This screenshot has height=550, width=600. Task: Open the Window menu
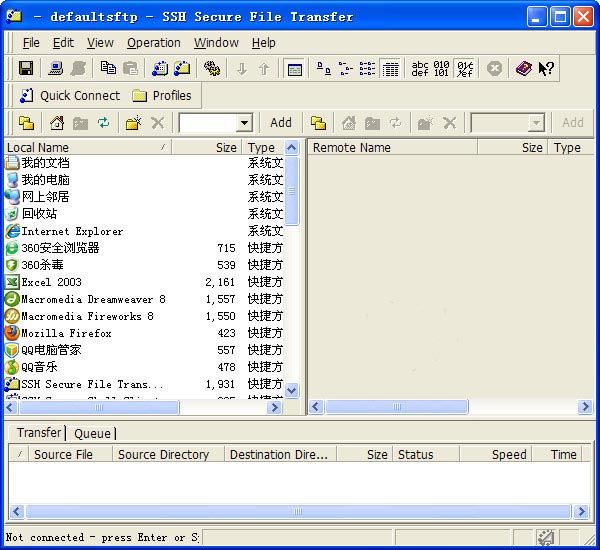[x=216, y=42]
